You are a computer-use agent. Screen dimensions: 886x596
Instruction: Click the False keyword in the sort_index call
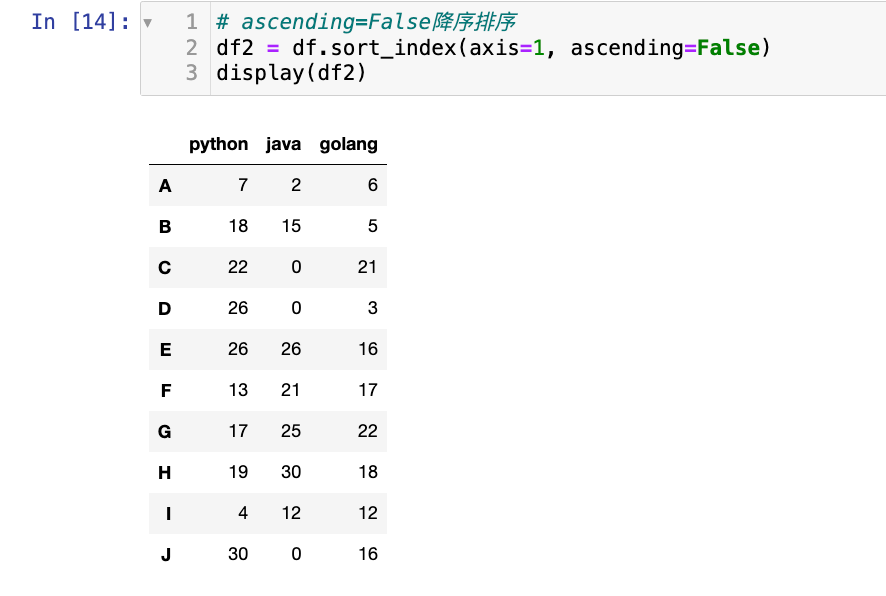click(x=728, y=47)
